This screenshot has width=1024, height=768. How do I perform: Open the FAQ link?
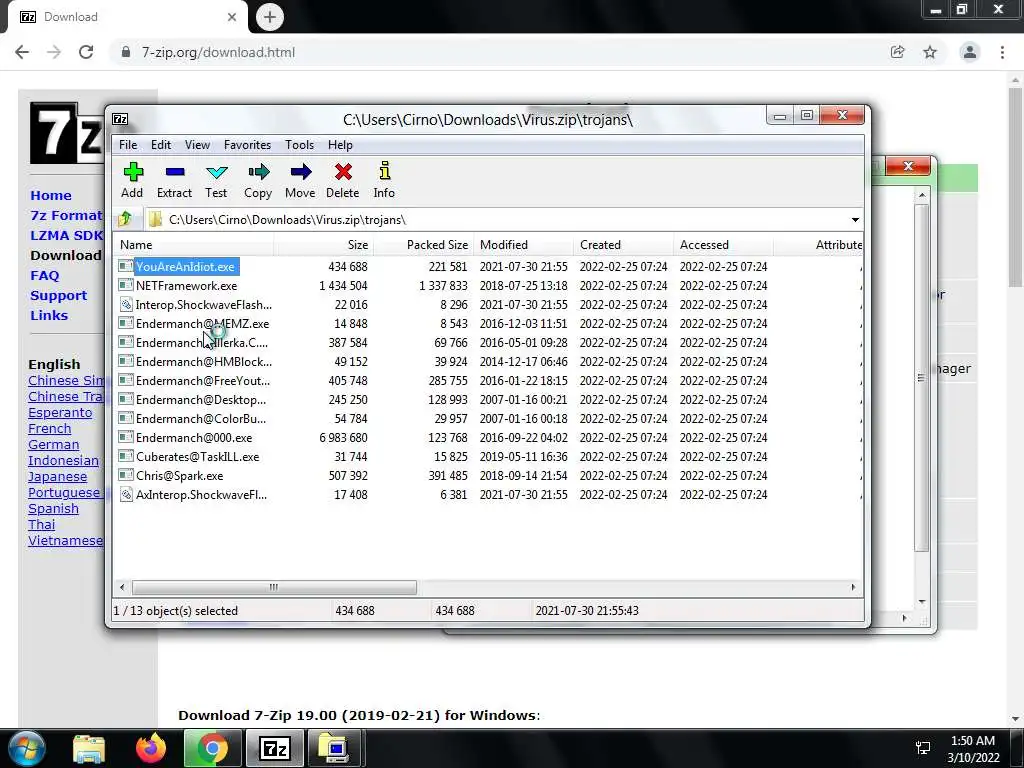click(x=44, y=276)
